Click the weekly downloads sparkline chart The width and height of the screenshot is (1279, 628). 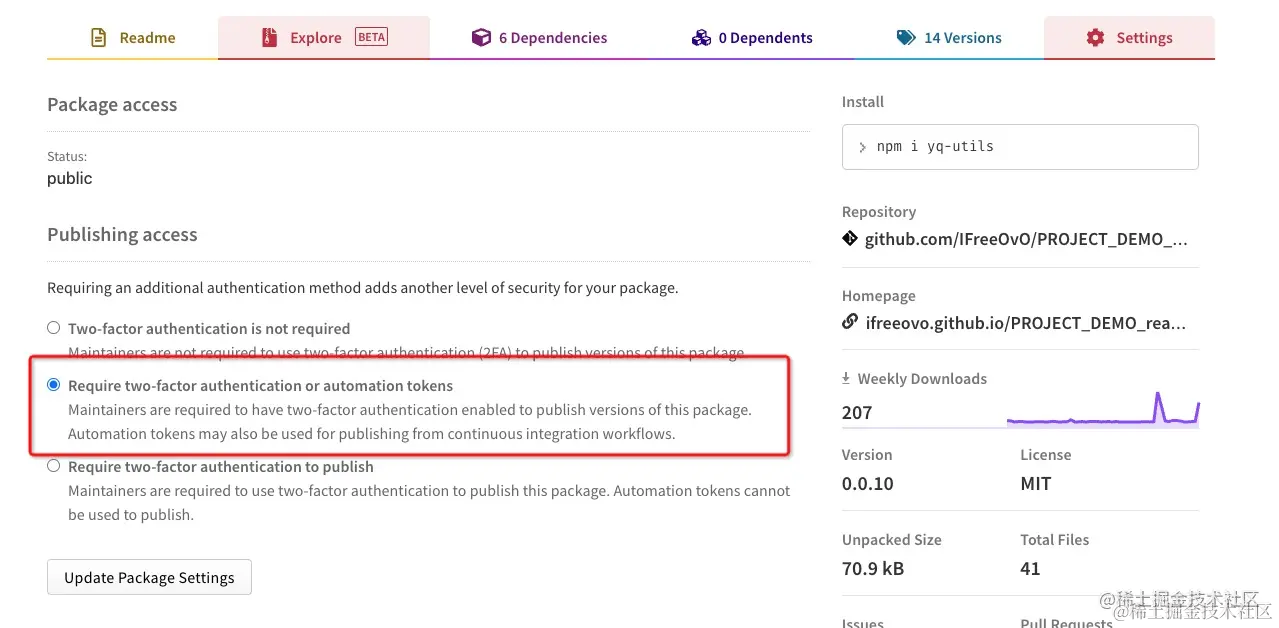coord(1102,410)
